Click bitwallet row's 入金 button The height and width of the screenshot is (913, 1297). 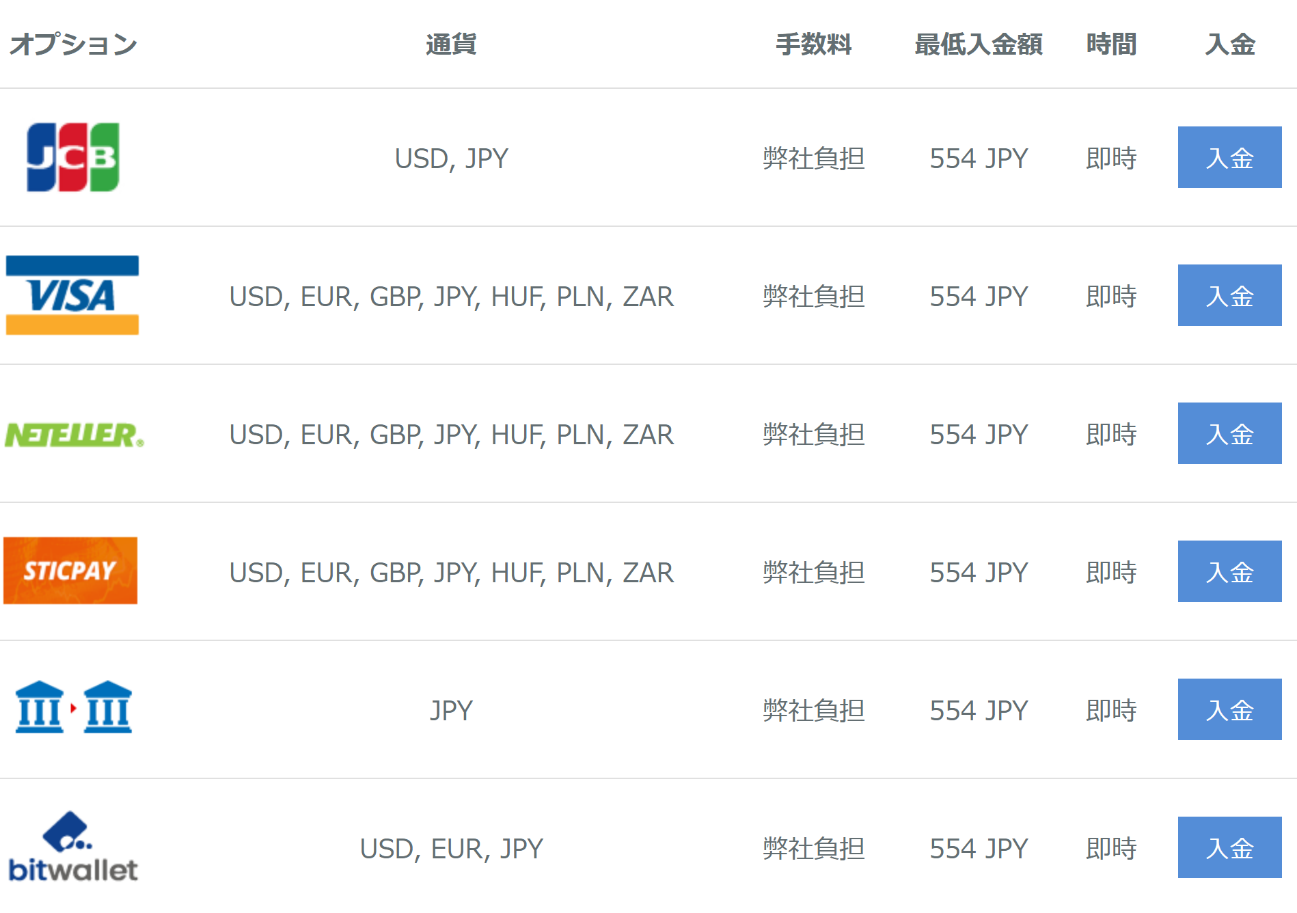click(1229, 847)
